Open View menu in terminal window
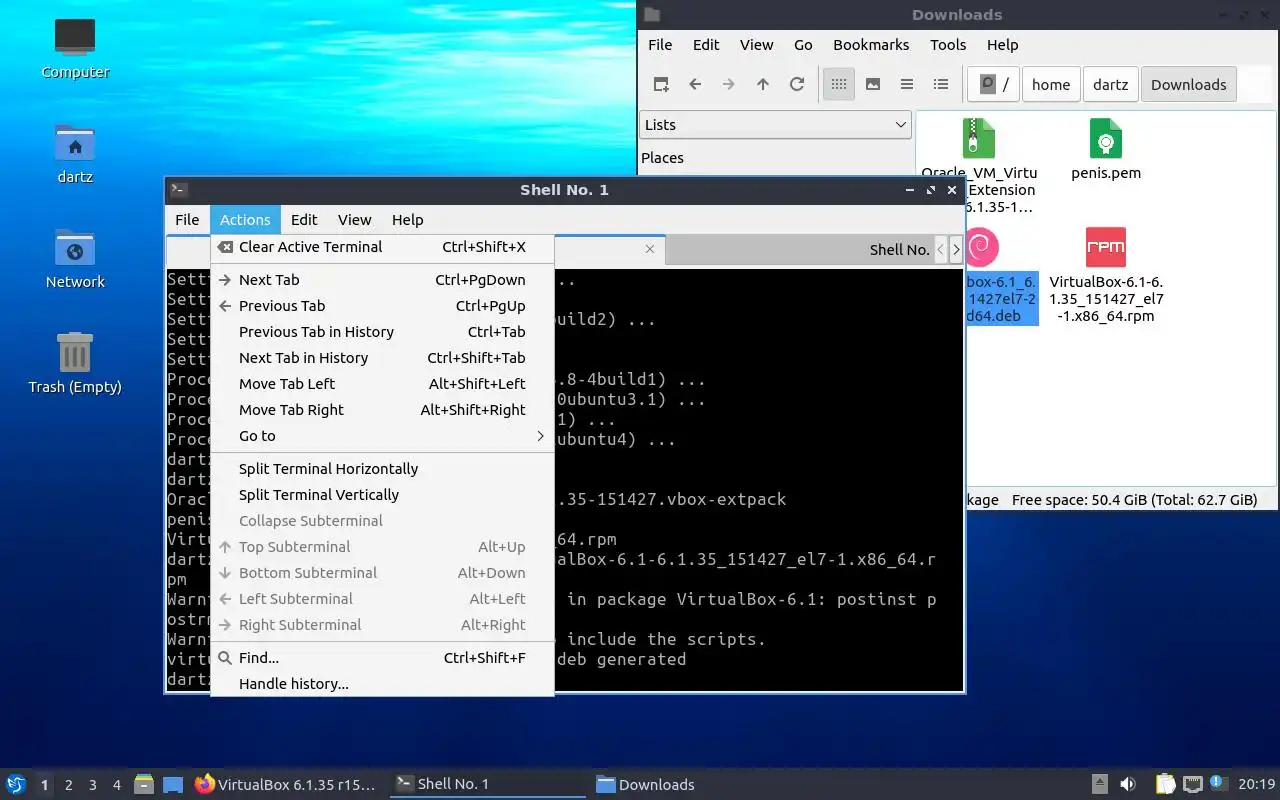Screen dimensions: 1280x800 [354, 220]
